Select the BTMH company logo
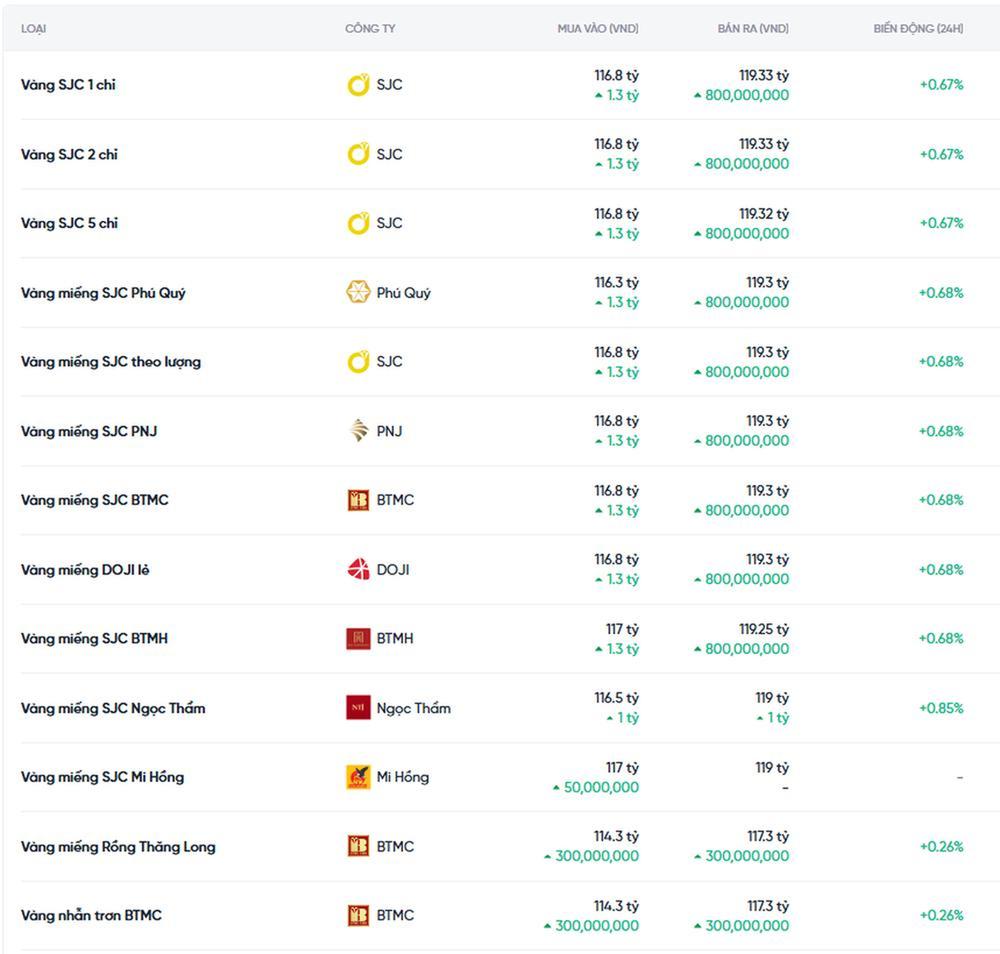Viewport: 1000px width, 954px height. [x=358, y=638]
